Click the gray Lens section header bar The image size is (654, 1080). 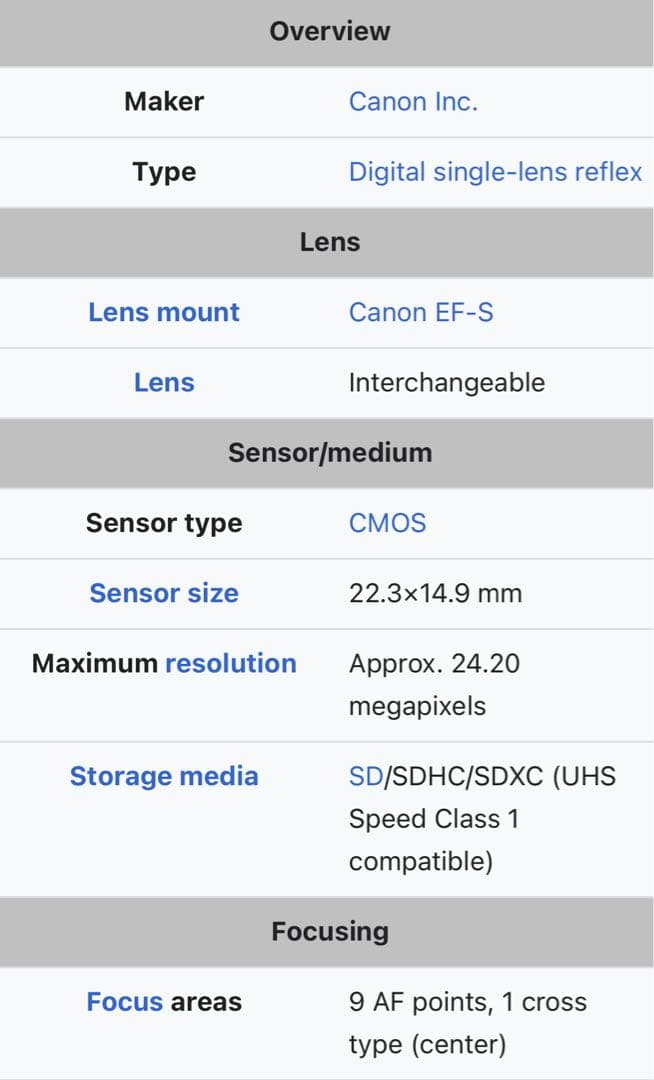pyautogui.click(x=329, y=242)
